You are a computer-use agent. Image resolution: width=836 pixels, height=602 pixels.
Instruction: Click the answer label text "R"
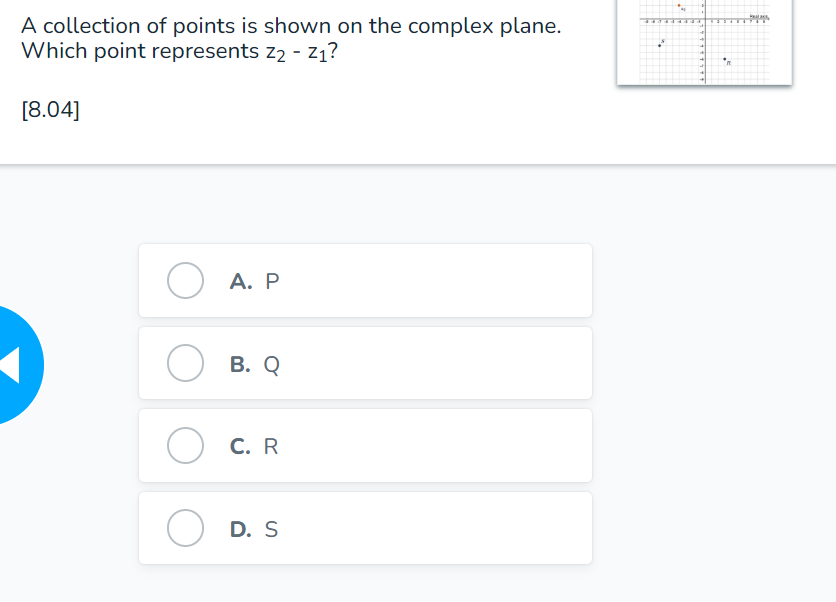pyautogui.click(x=270, y=445)
